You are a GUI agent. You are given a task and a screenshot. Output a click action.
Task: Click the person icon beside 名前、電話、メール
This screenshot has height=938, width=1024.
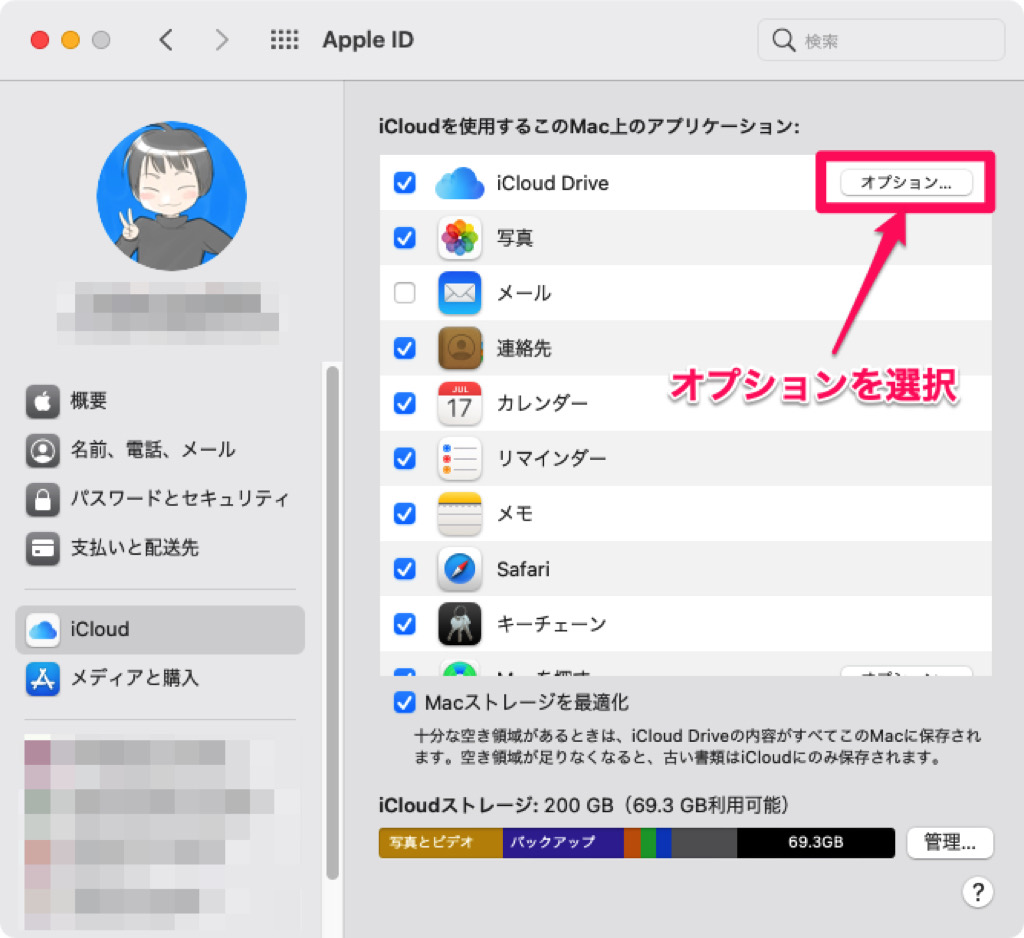pos(42,450)
